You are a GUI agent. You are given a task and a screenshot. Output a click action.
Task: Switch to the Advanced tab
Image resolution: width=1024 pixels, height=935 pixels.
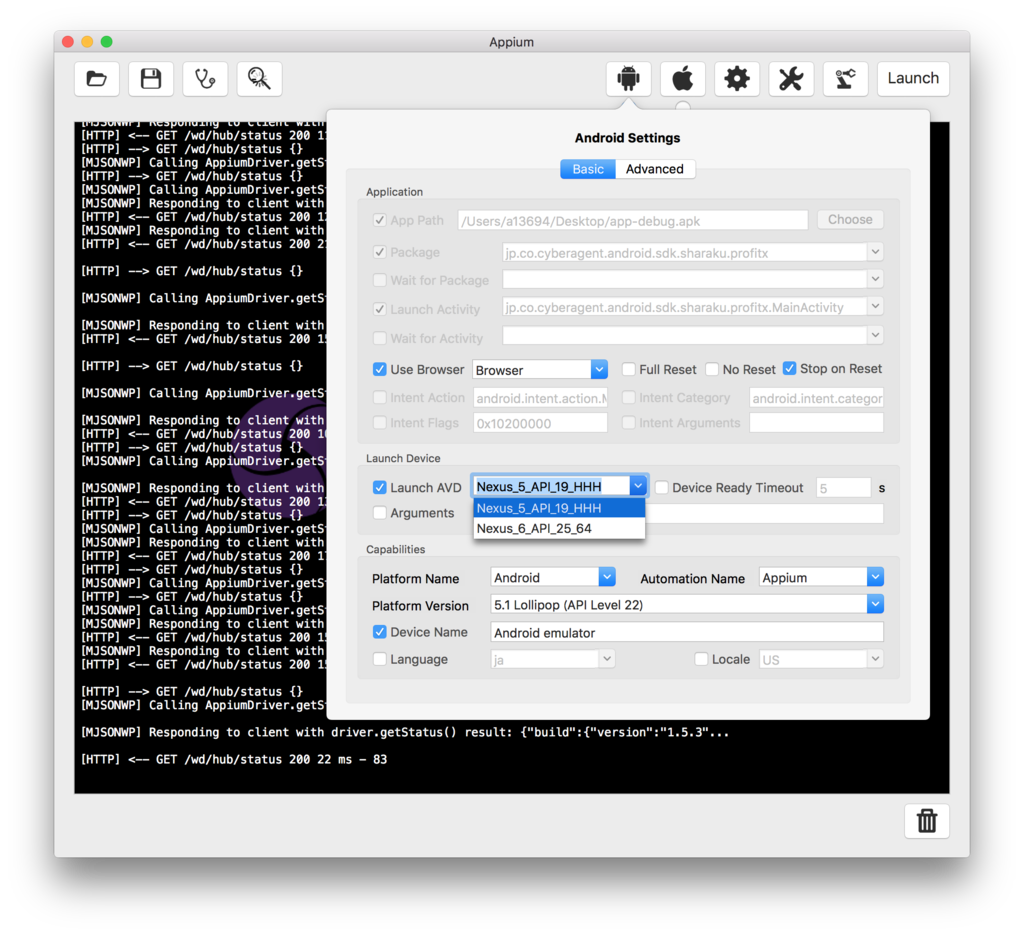click(654, 169)
